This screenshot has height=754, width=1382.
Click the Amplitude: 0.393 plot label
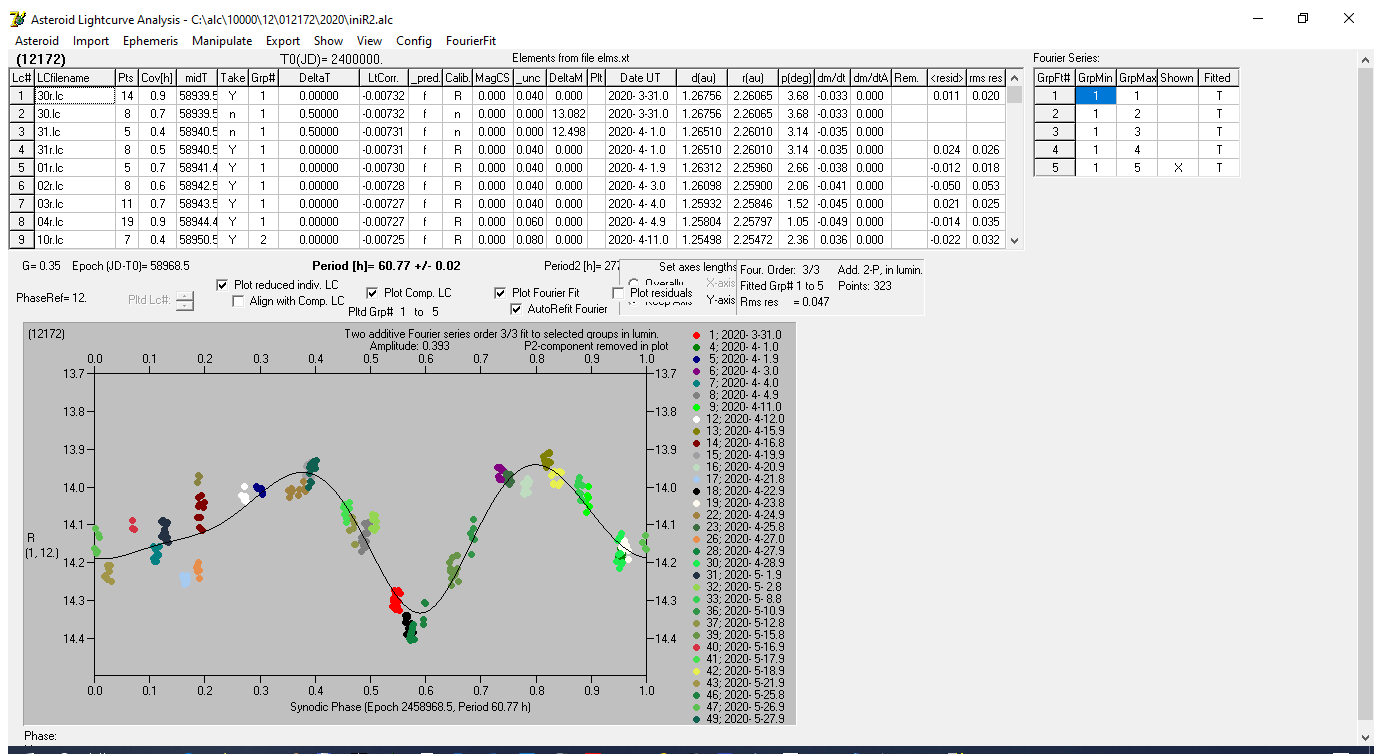pyautogui.click(x=408, y=345)
